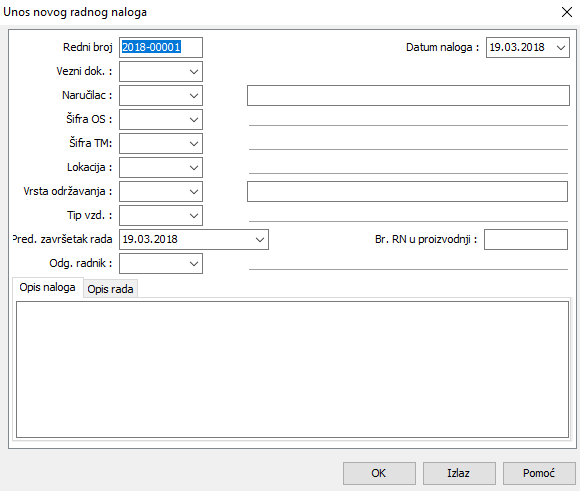Image resolution: width=580 pixels, height=491 pixels.
Task: Select the Opis naloga tab
Action: coord(47,287)
